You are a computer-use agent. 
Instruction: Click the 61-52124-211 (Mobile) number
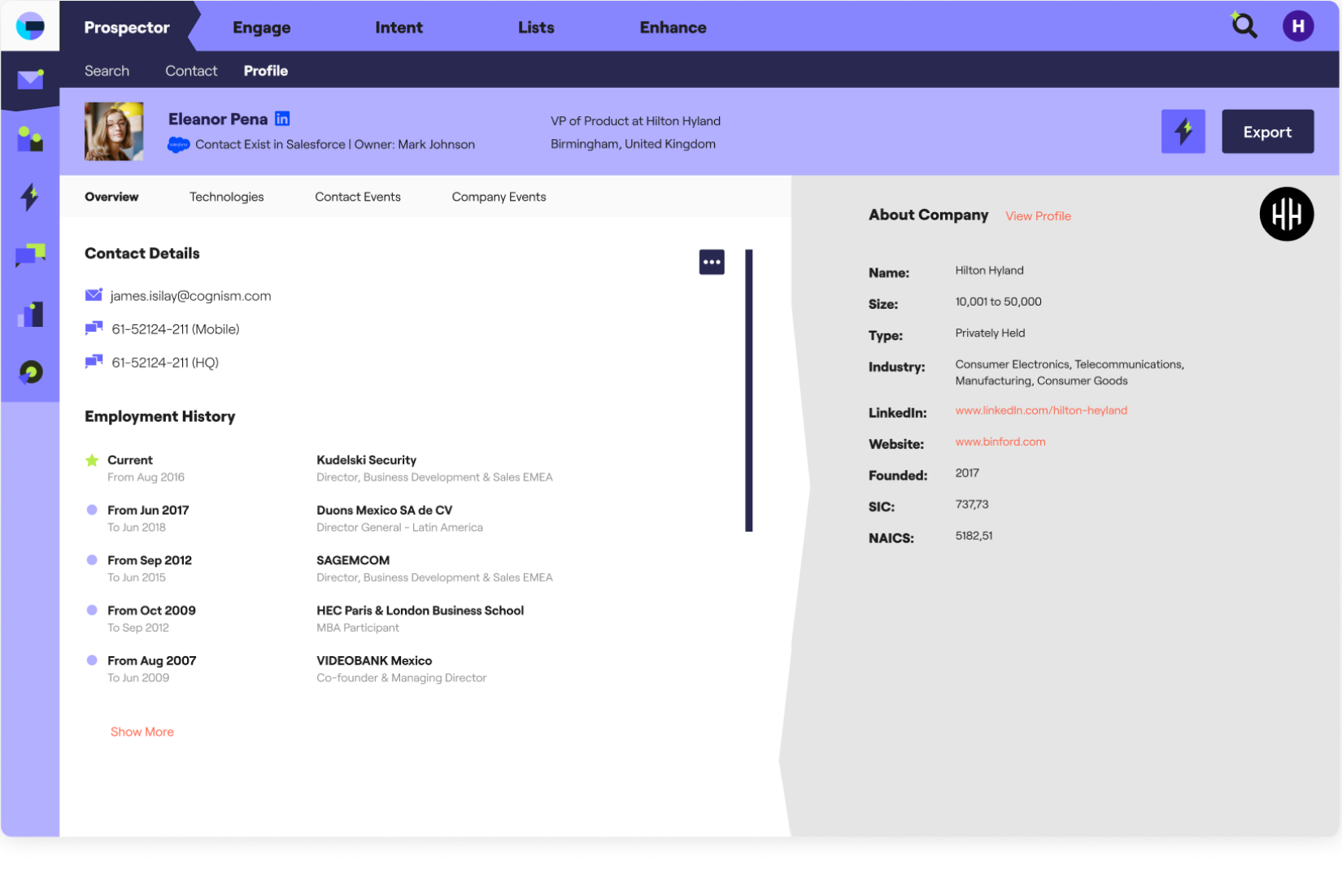coord(176,329)
